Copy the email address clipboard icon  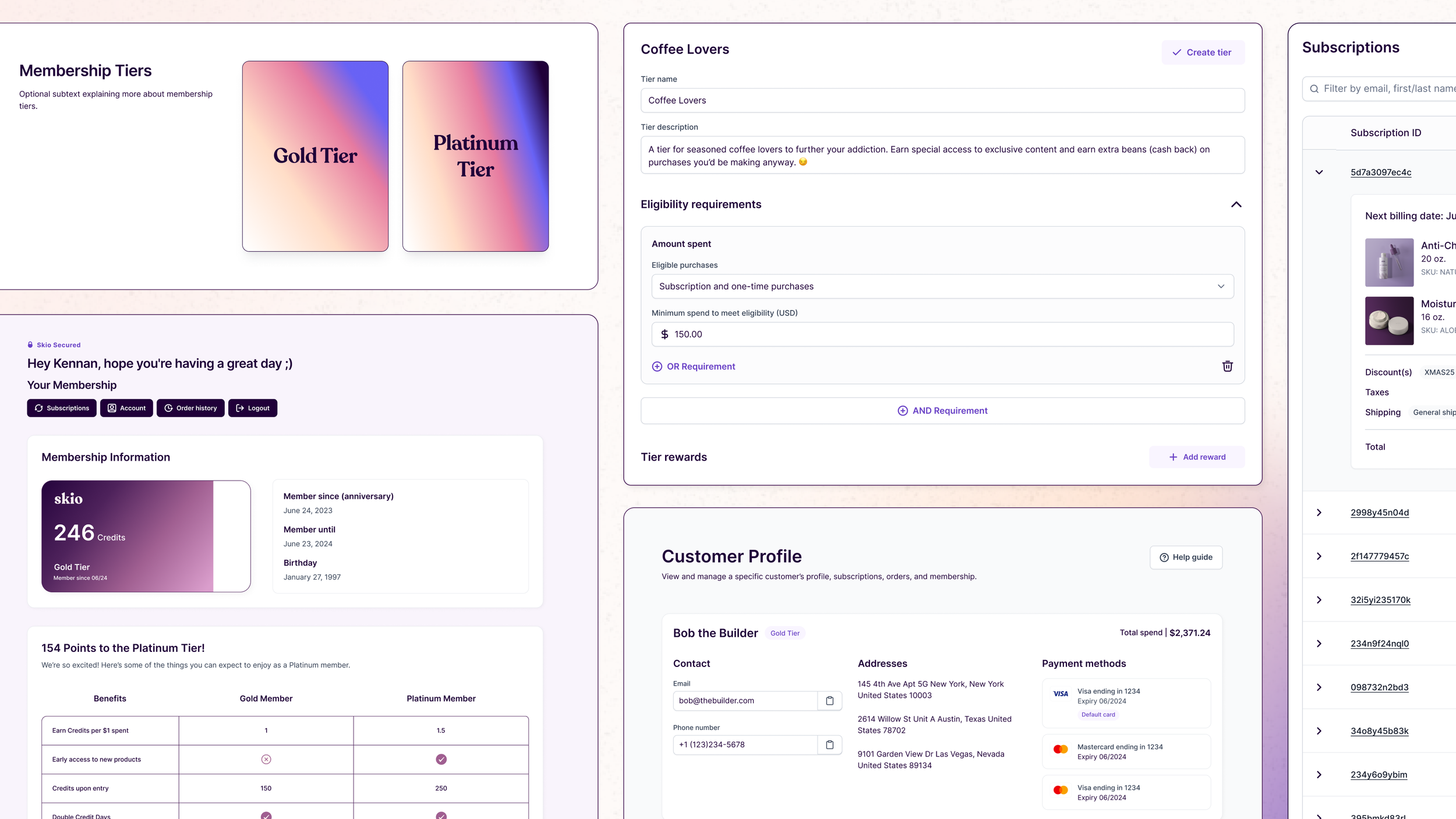click(x=829, y=701)
